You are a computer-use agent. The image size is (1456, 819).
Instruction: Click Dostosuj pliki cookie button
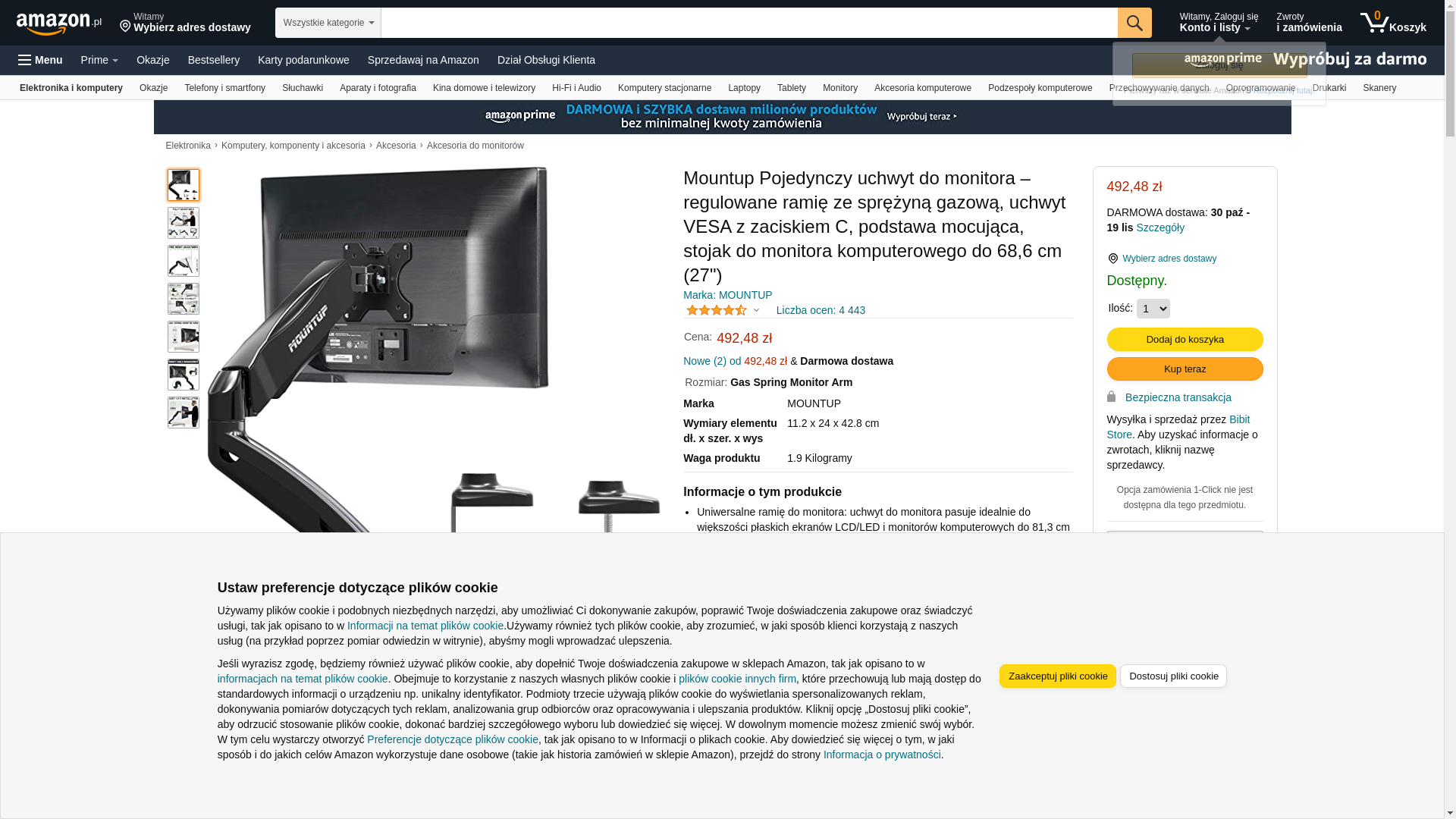pyautogui.click(x=1173, y=676)
